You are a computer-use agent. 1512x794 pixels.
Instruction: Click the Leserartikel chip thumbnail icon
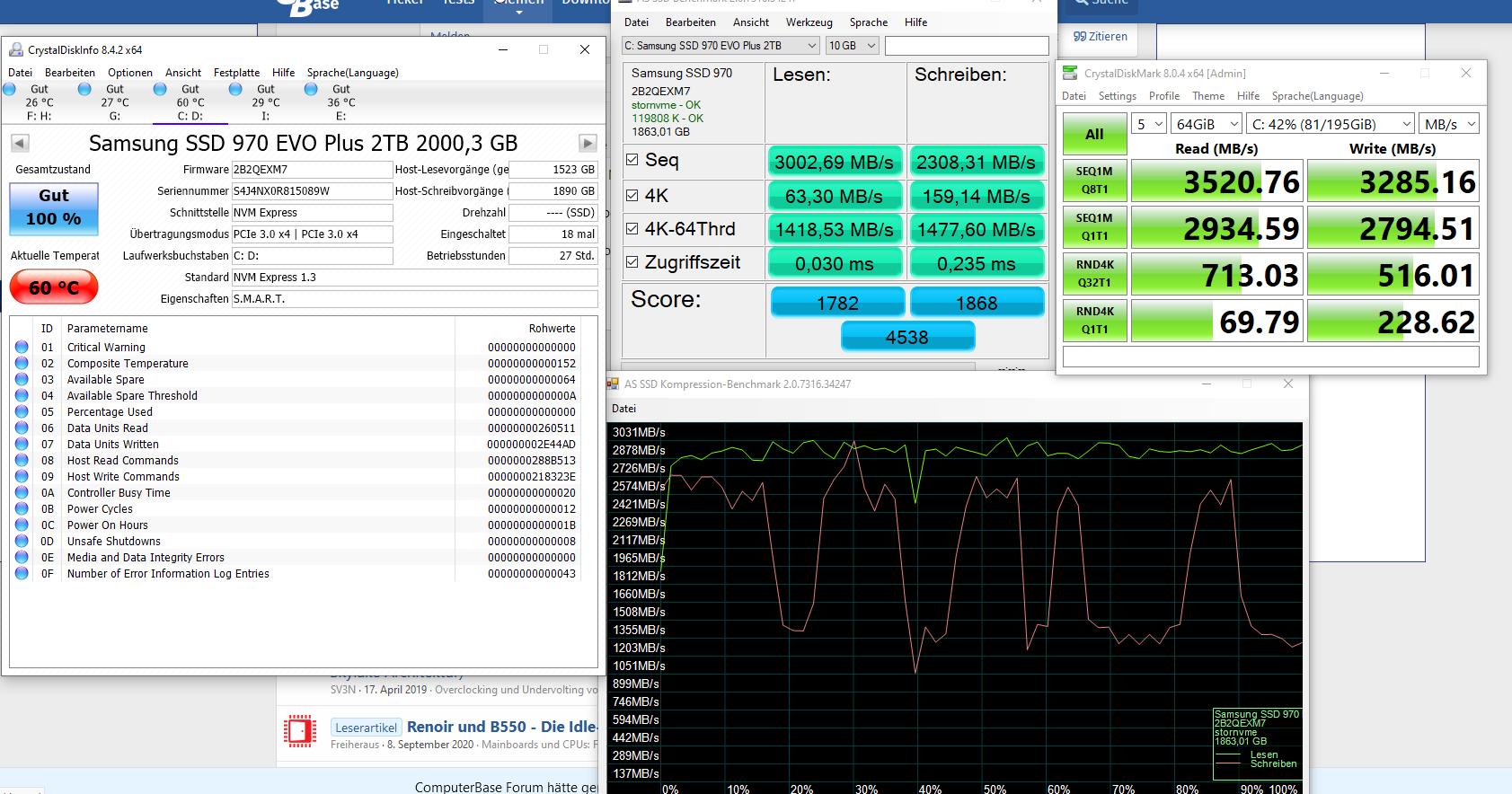point(300,731)
